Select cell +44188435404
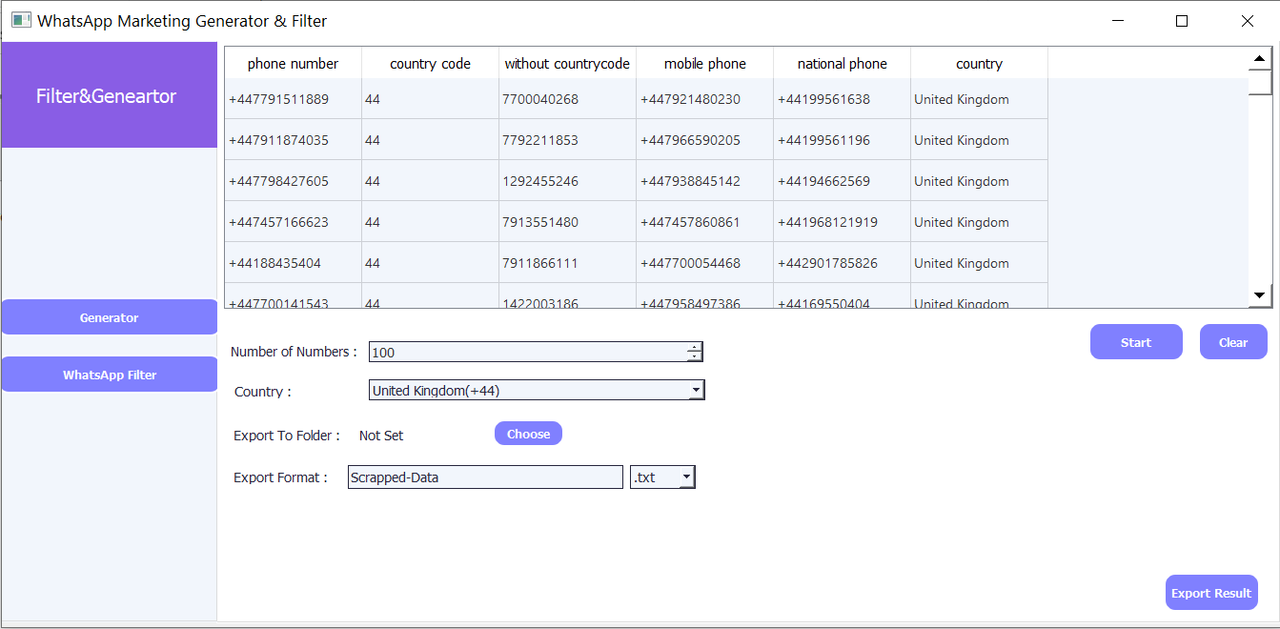 click(293, 263)
